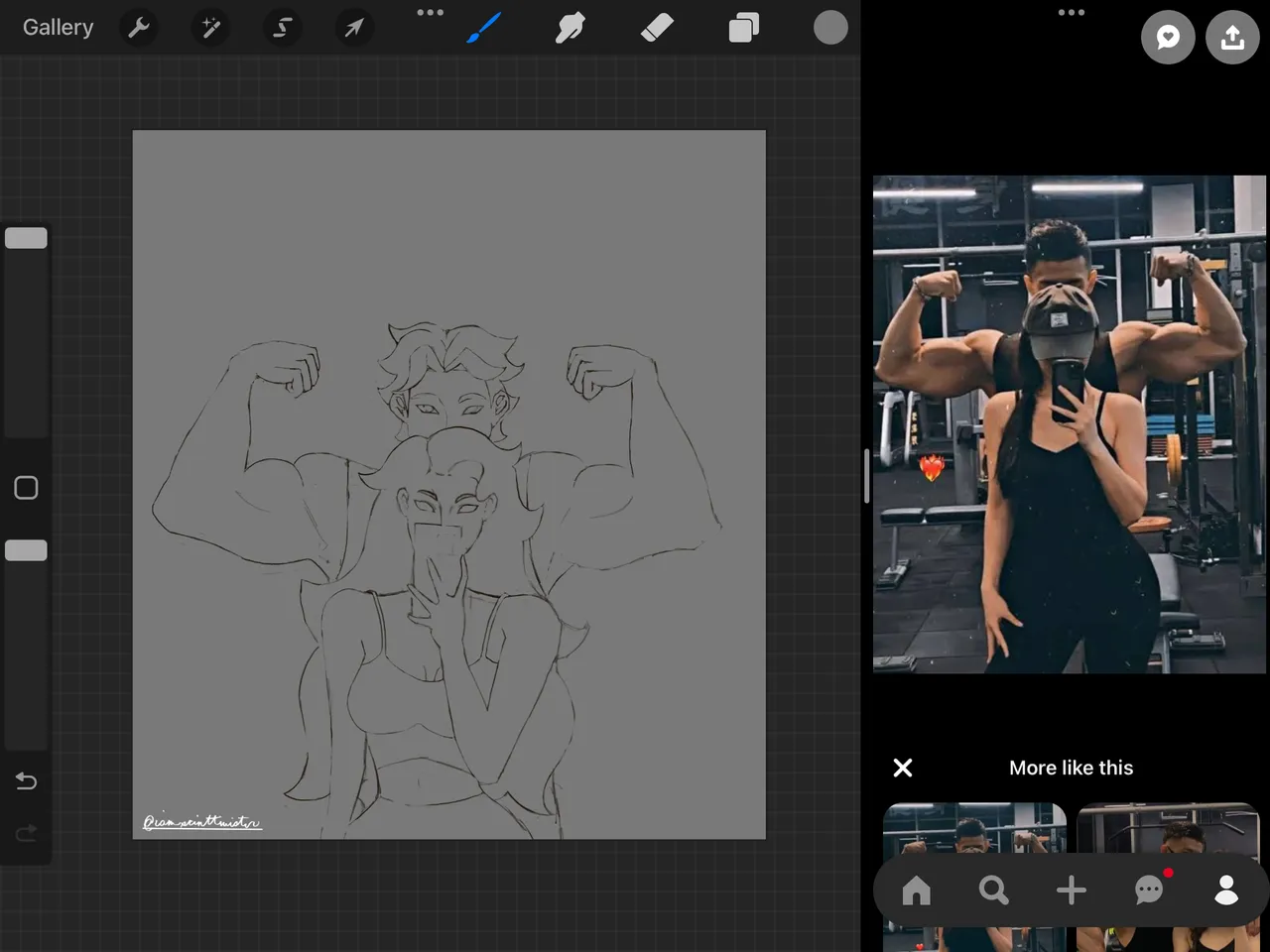Select the Selection S-shaped tool
1270x952 pixels.
(x=282, y=28)
